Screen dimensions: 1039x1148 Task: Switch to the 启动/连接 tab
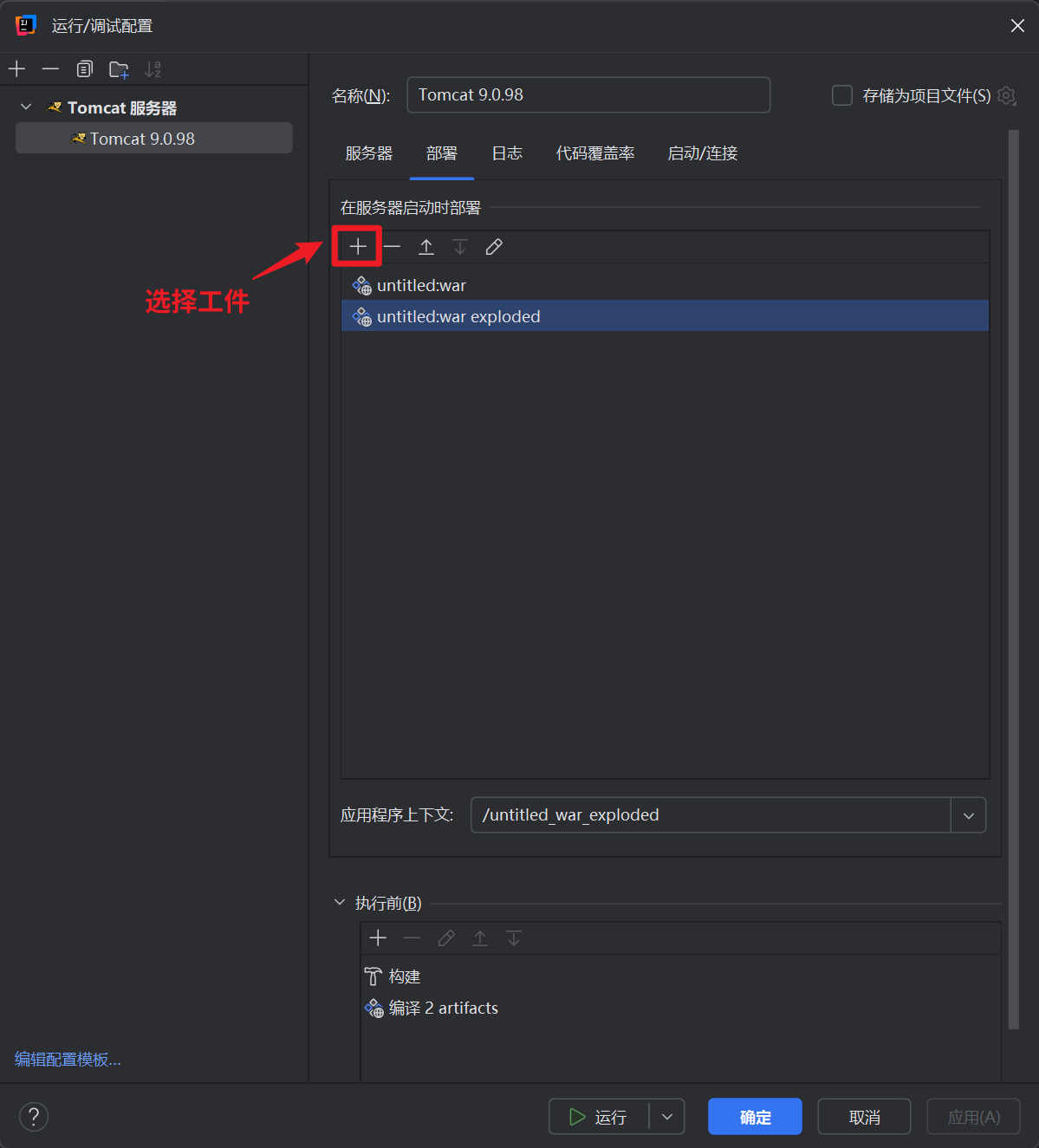[702, 153]
